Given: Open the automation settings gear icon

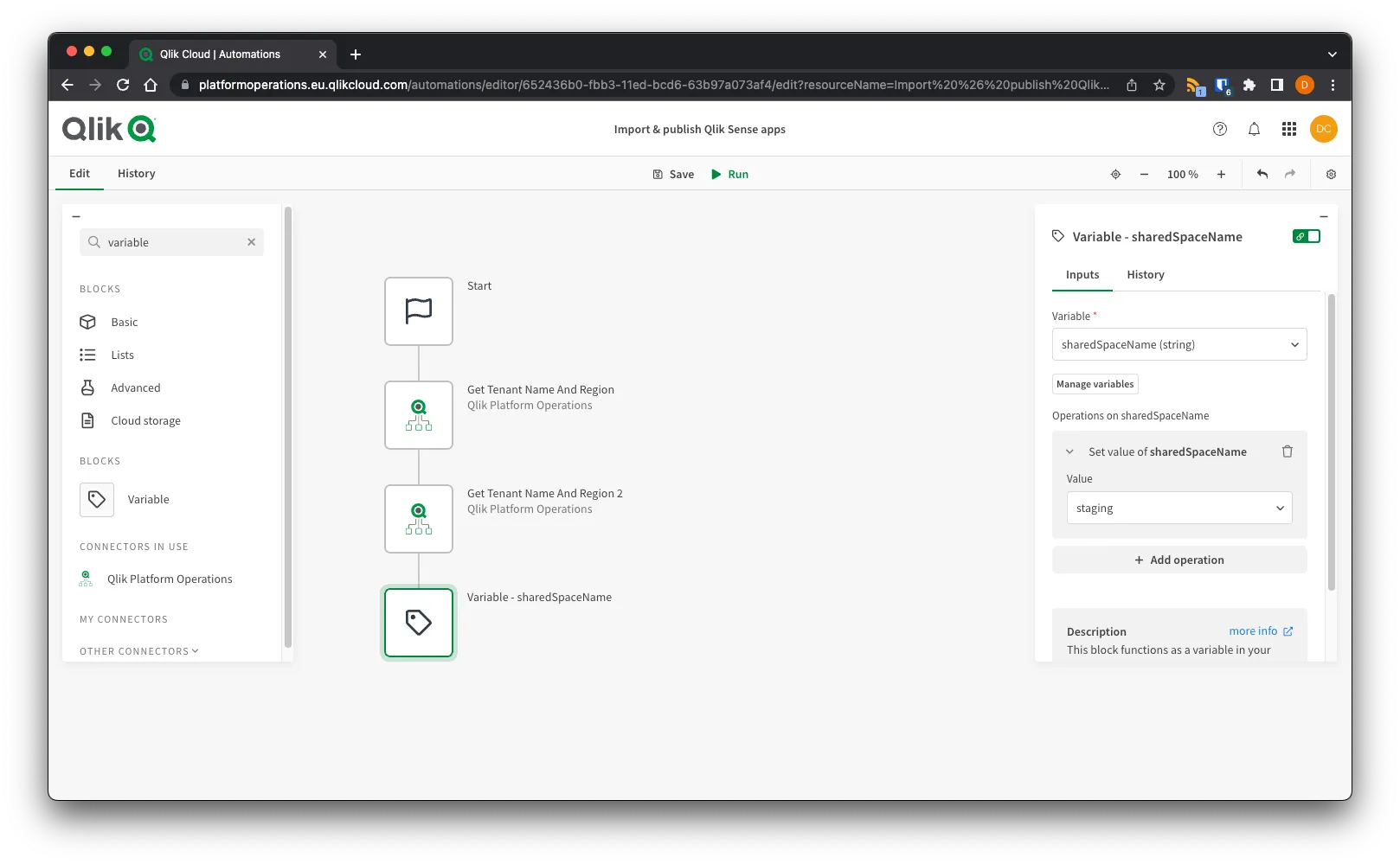Looking at the screenshot, I should pyautogui.click(x=1330, y=174).
